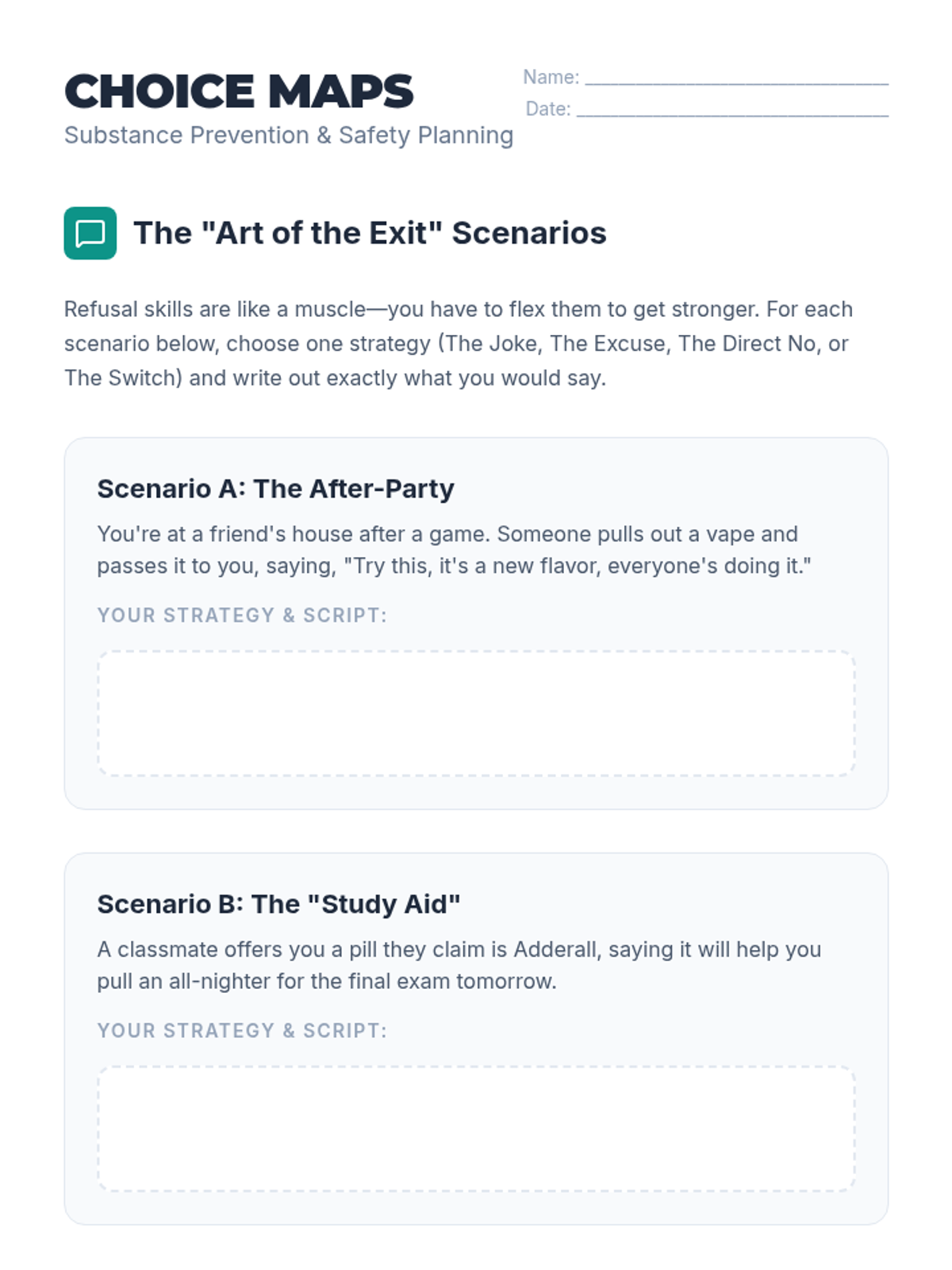Screen dimensions: 952x1270
Task: Click Scenario B's YOUR STRATEGY & SCRIPT label
Action: (242, 1030)
